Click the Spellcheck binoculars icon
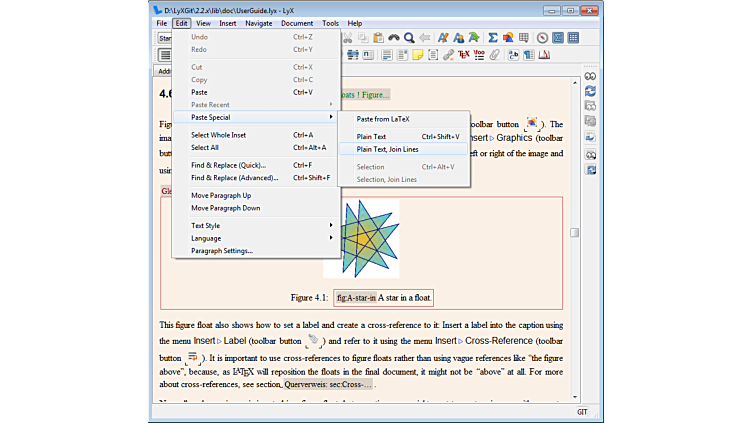Screen dimensions: 752x423 (x=394, y=38)
